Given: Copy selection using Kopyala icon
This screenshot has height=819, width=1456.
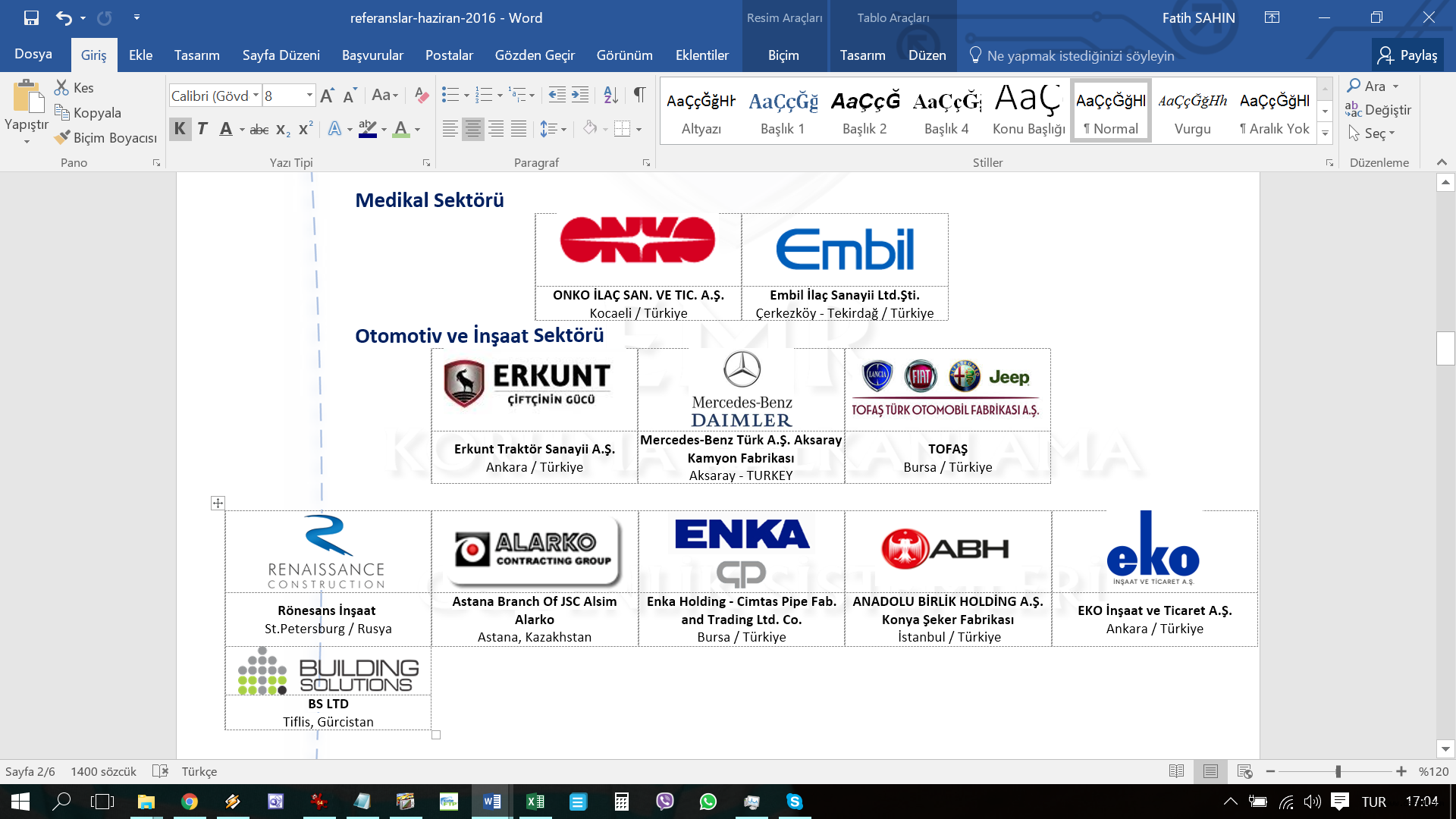Looking at the screenshot, I should click(x=61, y=113).
